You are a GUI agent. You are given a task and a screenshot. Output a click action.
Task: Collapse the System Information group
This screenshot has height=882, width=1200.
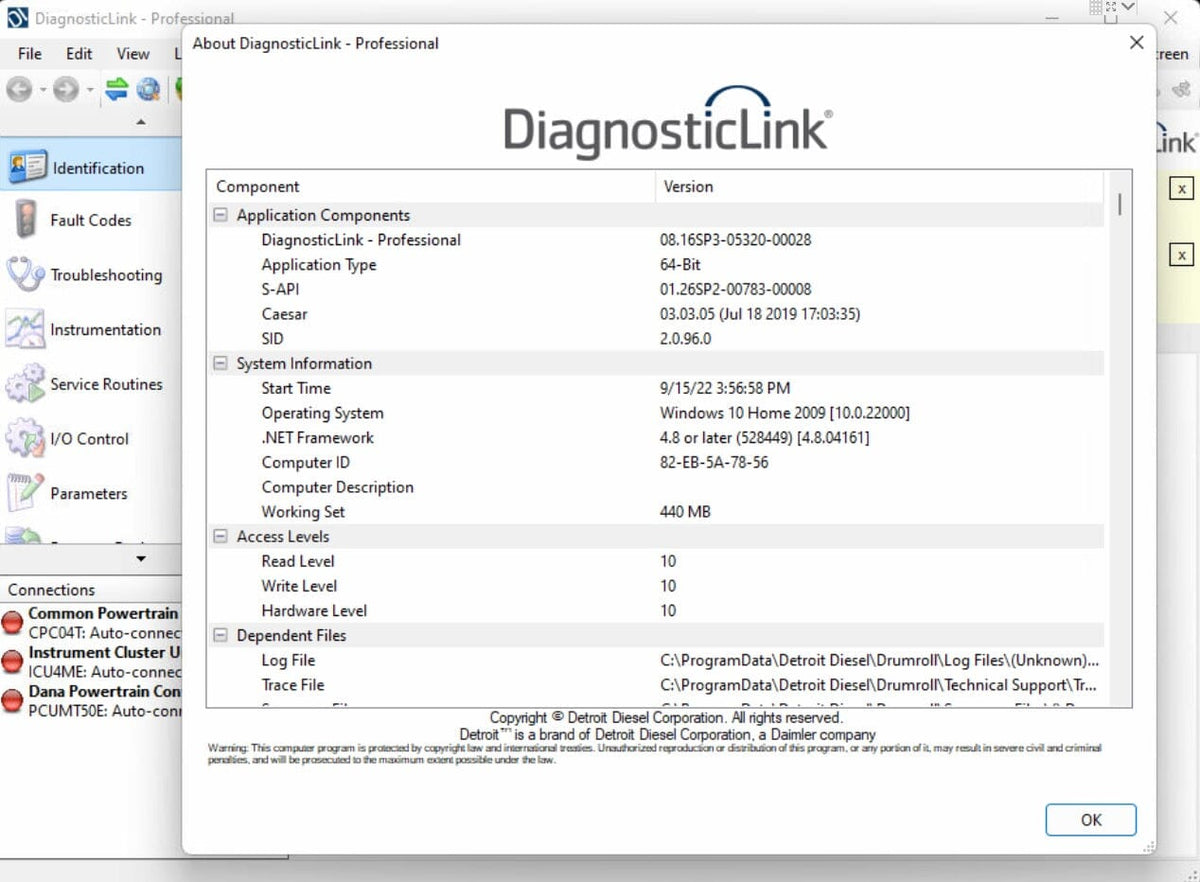[x=220, y=364]
